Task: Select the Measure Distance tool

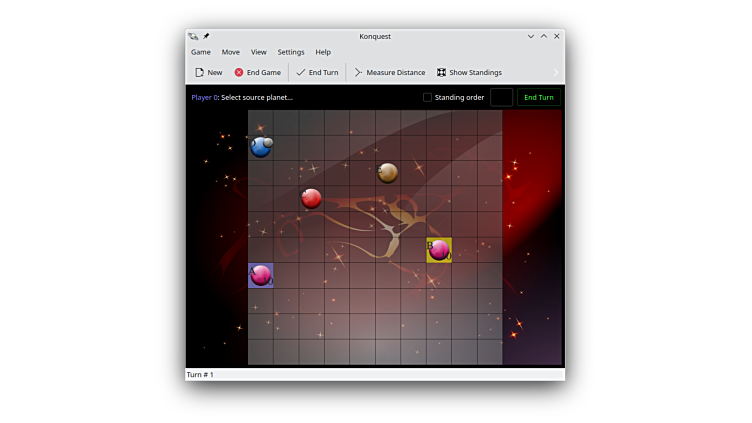Action: pyautogui.click(x=389, y=73)
